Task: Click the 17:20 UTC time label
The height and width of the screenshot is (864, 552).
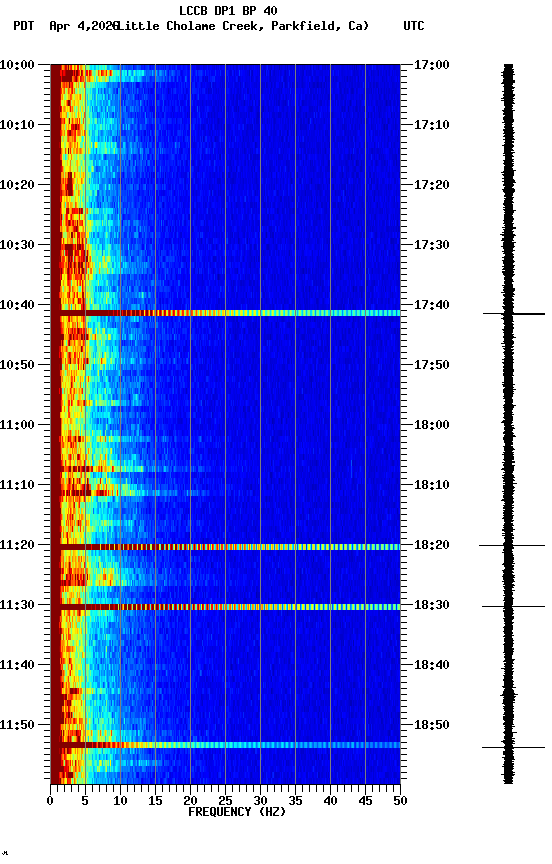Action: click(432, 185)
